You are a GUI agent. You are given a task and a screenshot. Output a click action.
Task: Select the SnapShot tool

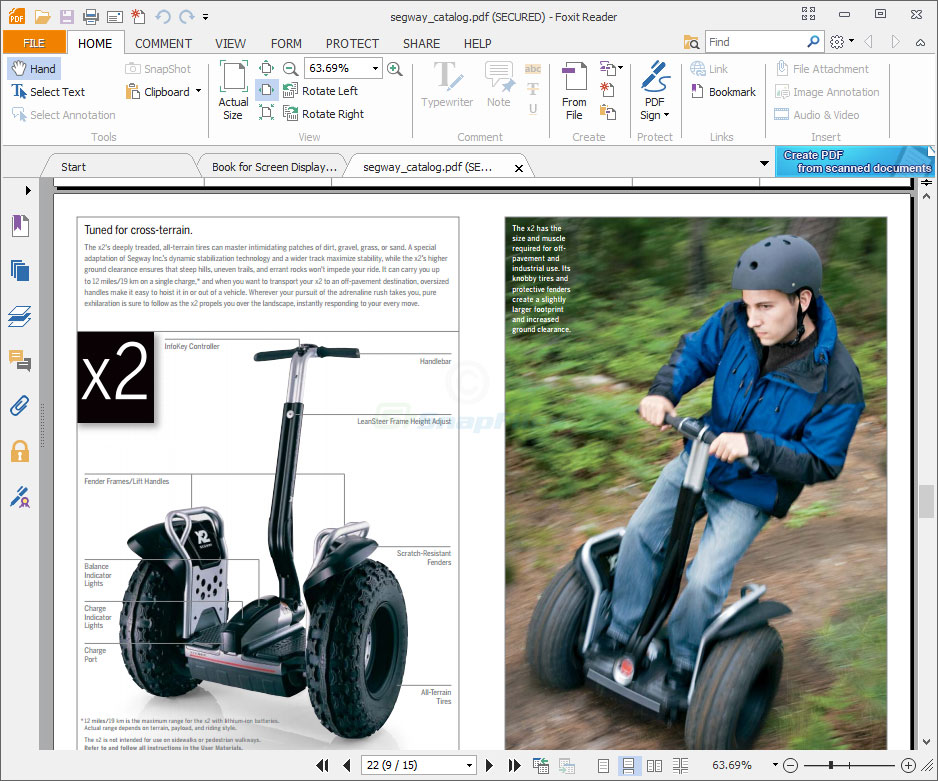(x=157, y=68)
